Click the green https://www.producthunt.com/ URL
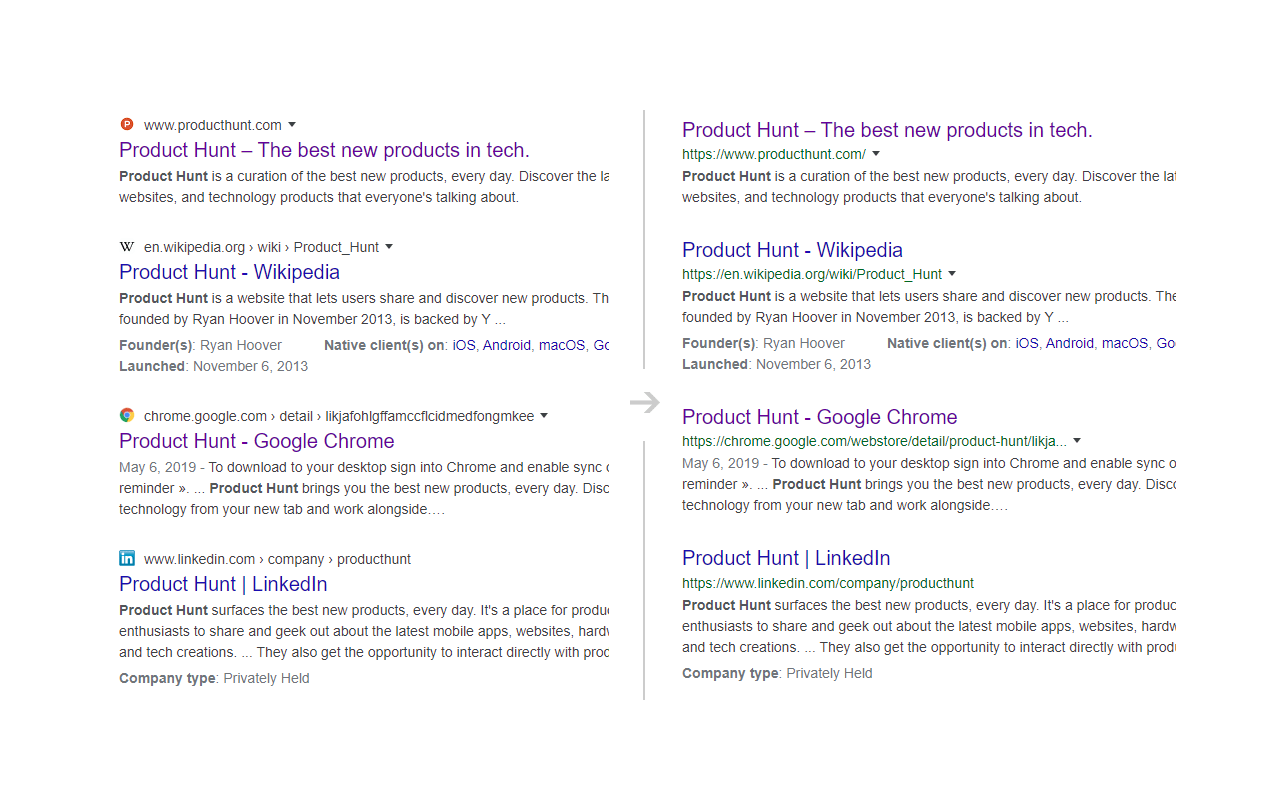This screenshot has height=800, width=1280. [774, 154]
